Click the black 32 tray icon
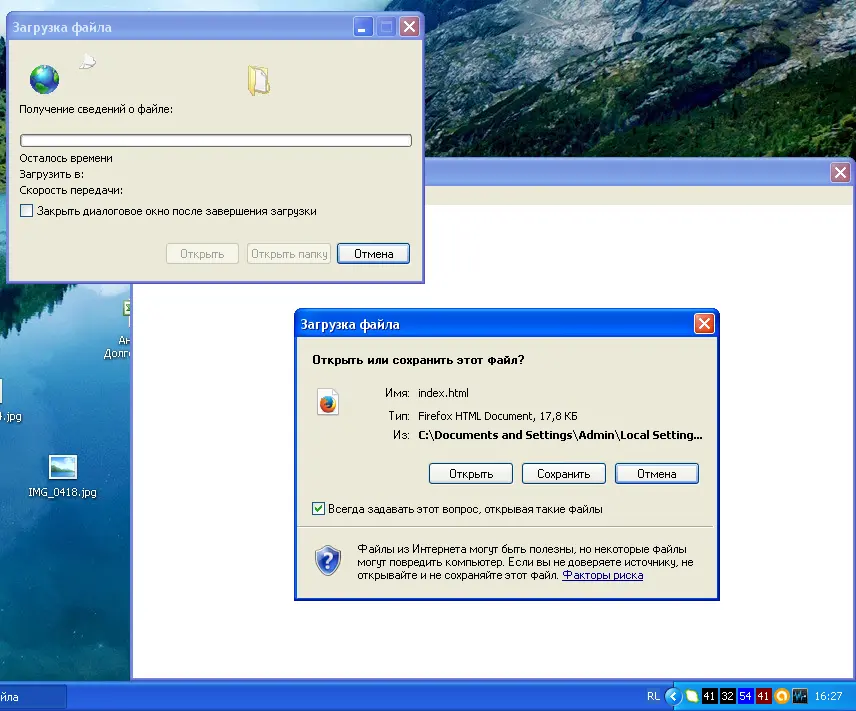 (727, 696)
